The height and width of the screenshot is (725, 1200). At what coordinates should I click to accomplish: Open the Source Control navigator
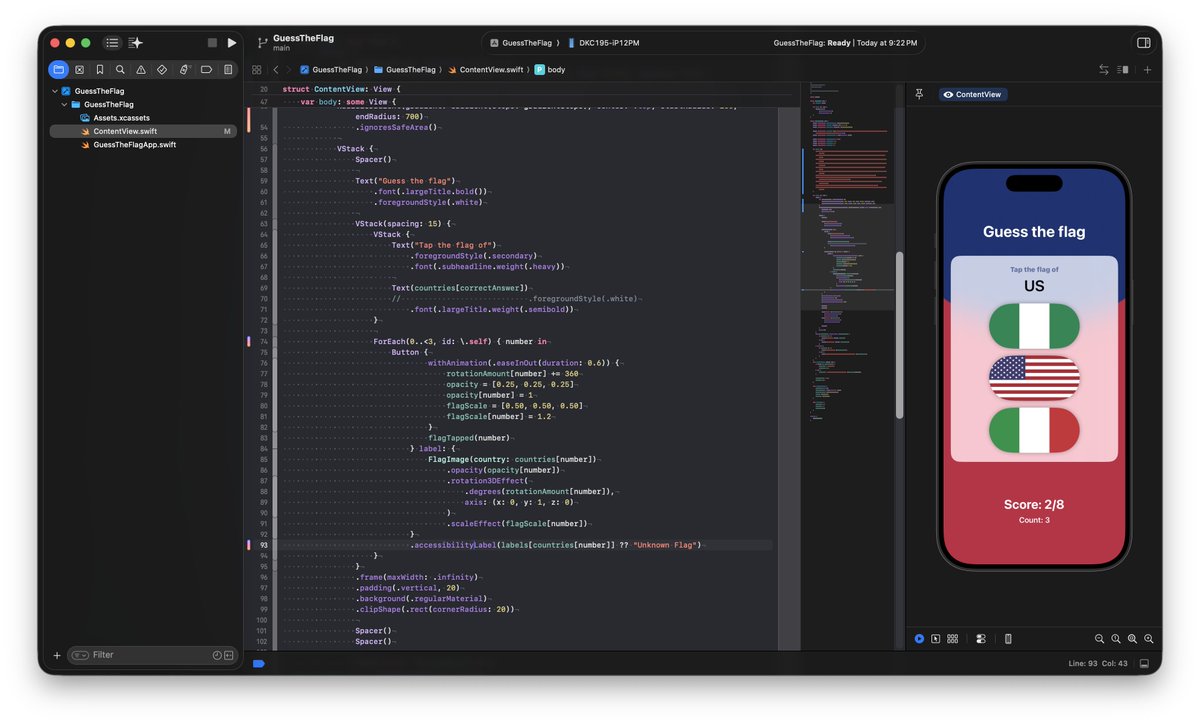(x=79, y=70)
